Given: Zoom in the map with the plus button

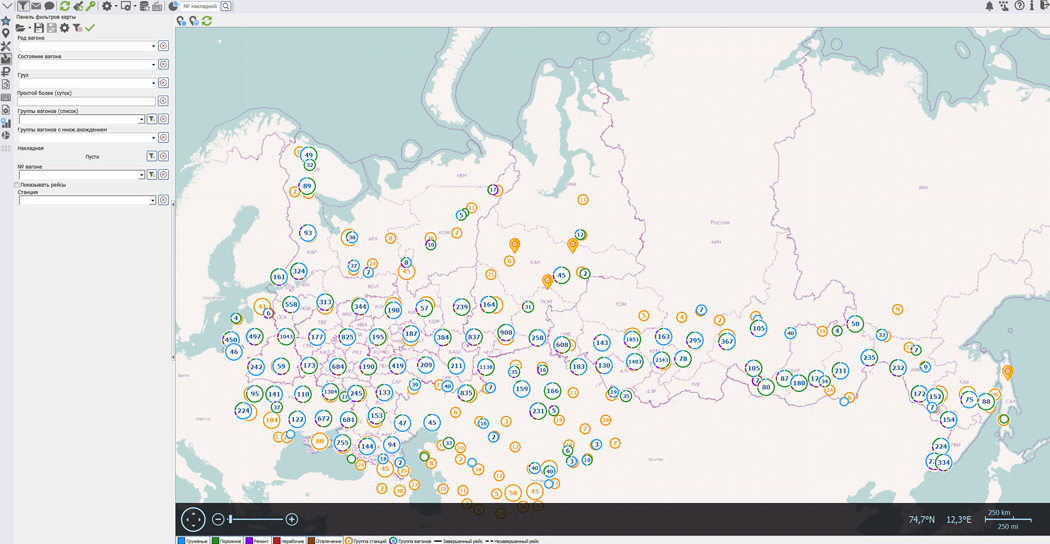Looking at the screenshot, I should (x=292, y=519).
